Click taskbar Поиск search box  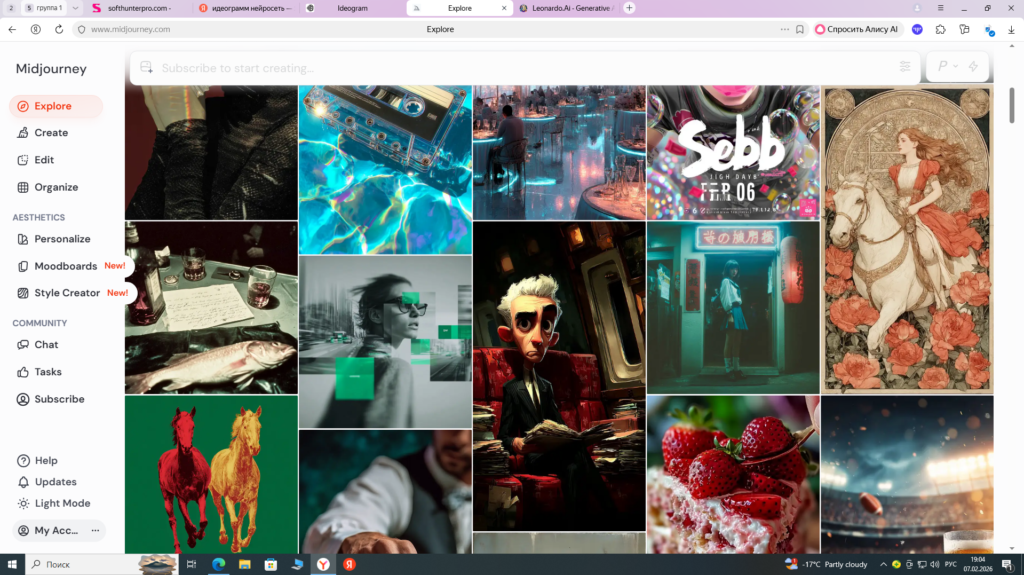pos(101,565)
